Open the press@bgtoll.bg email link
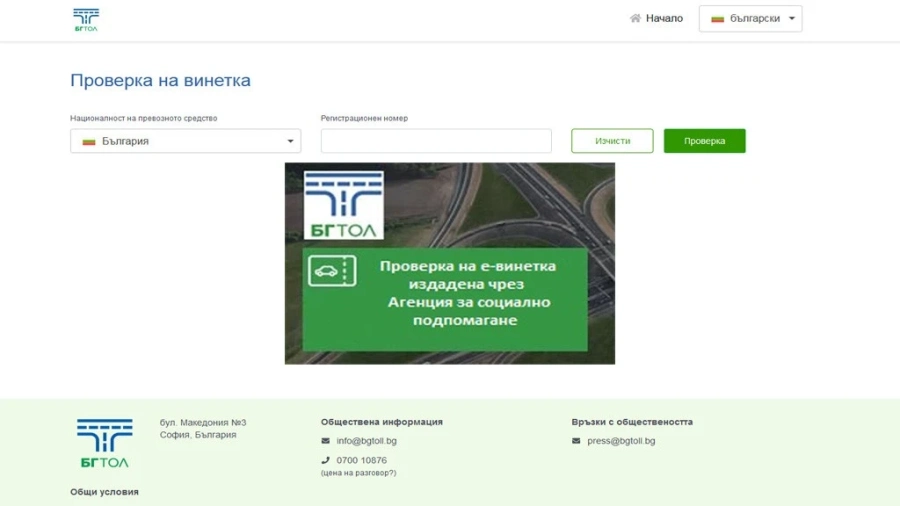The width and height of the screenshot is (900, 506). point(621,441)
